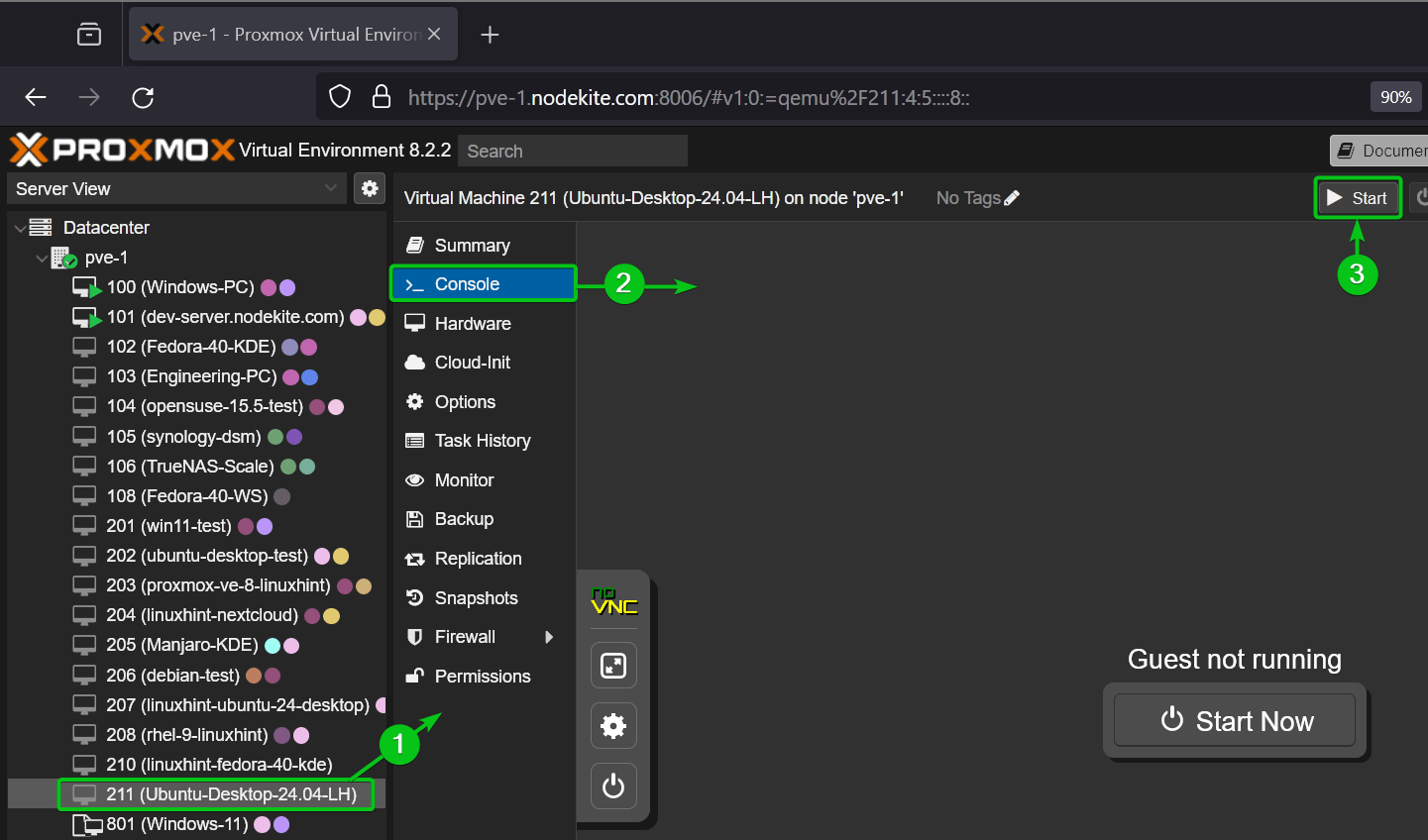The height and width of the screenshot is (840, 1428).
Task: Click the Start Now button
Action: (1235, 720)
